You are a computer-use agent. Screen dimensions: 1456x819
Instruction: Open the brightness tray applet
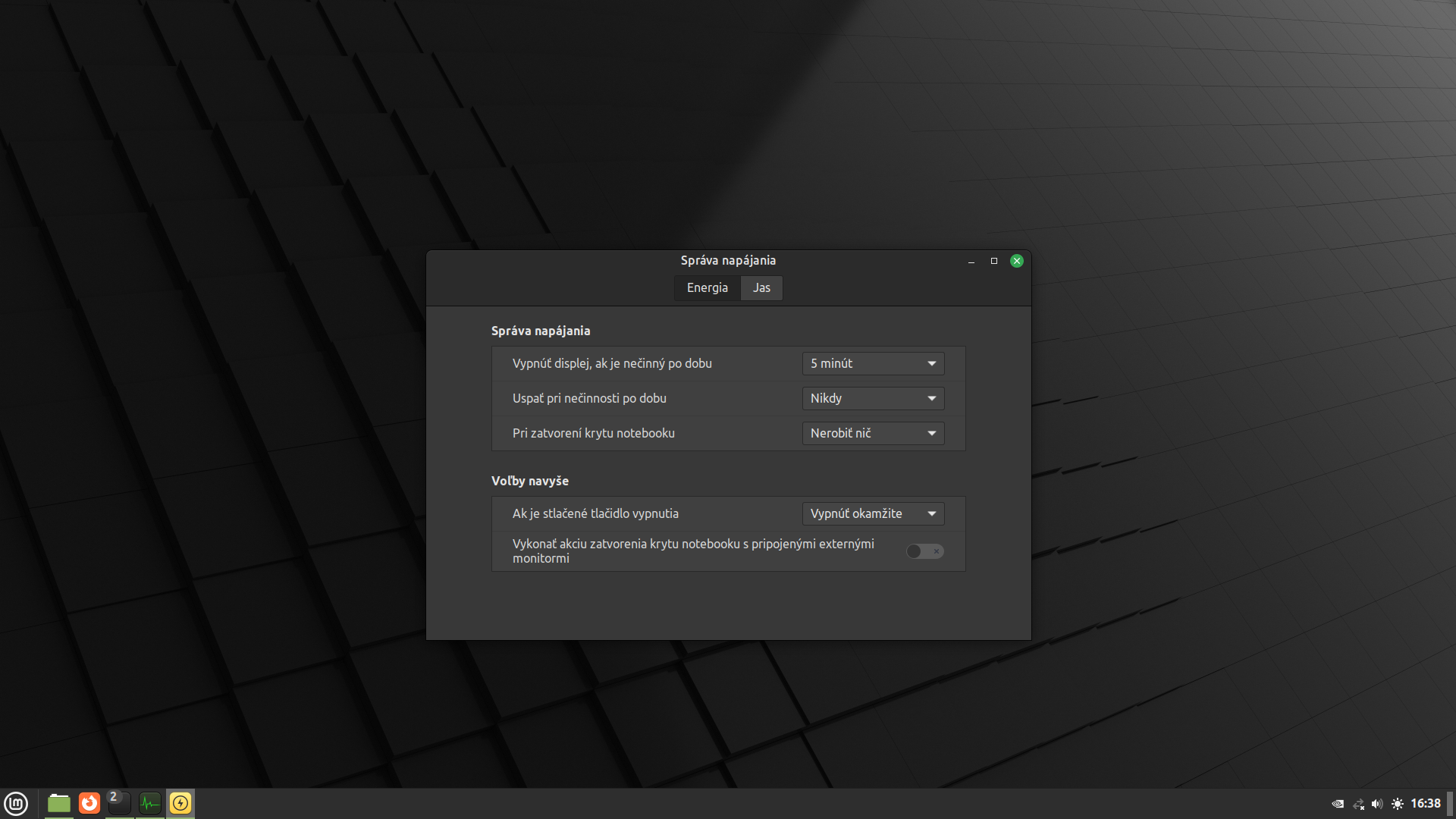pyautogui.click(x=1398, y=804)
